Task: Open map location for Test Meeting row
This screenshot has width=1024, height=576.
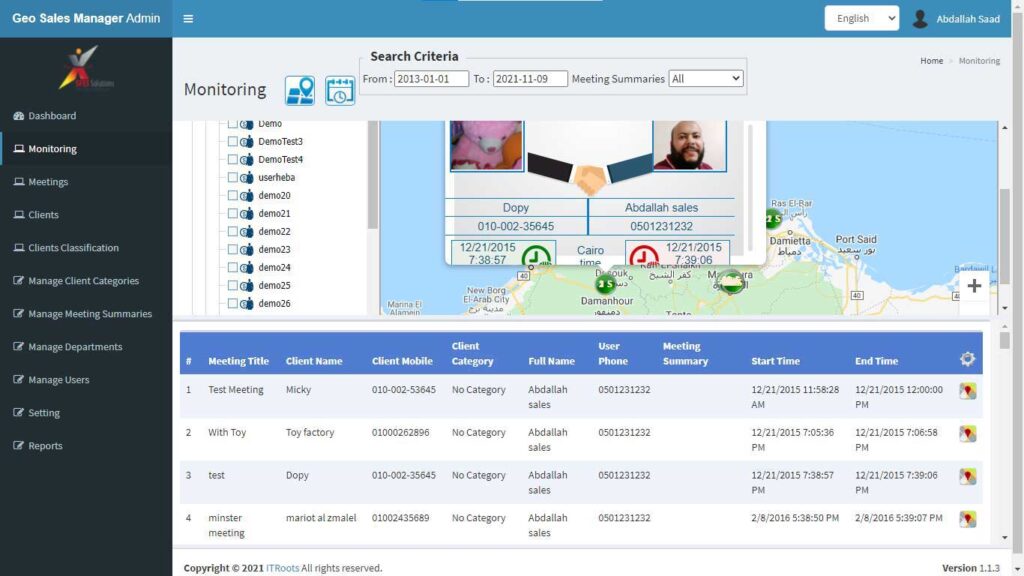Action: [967, 391]
